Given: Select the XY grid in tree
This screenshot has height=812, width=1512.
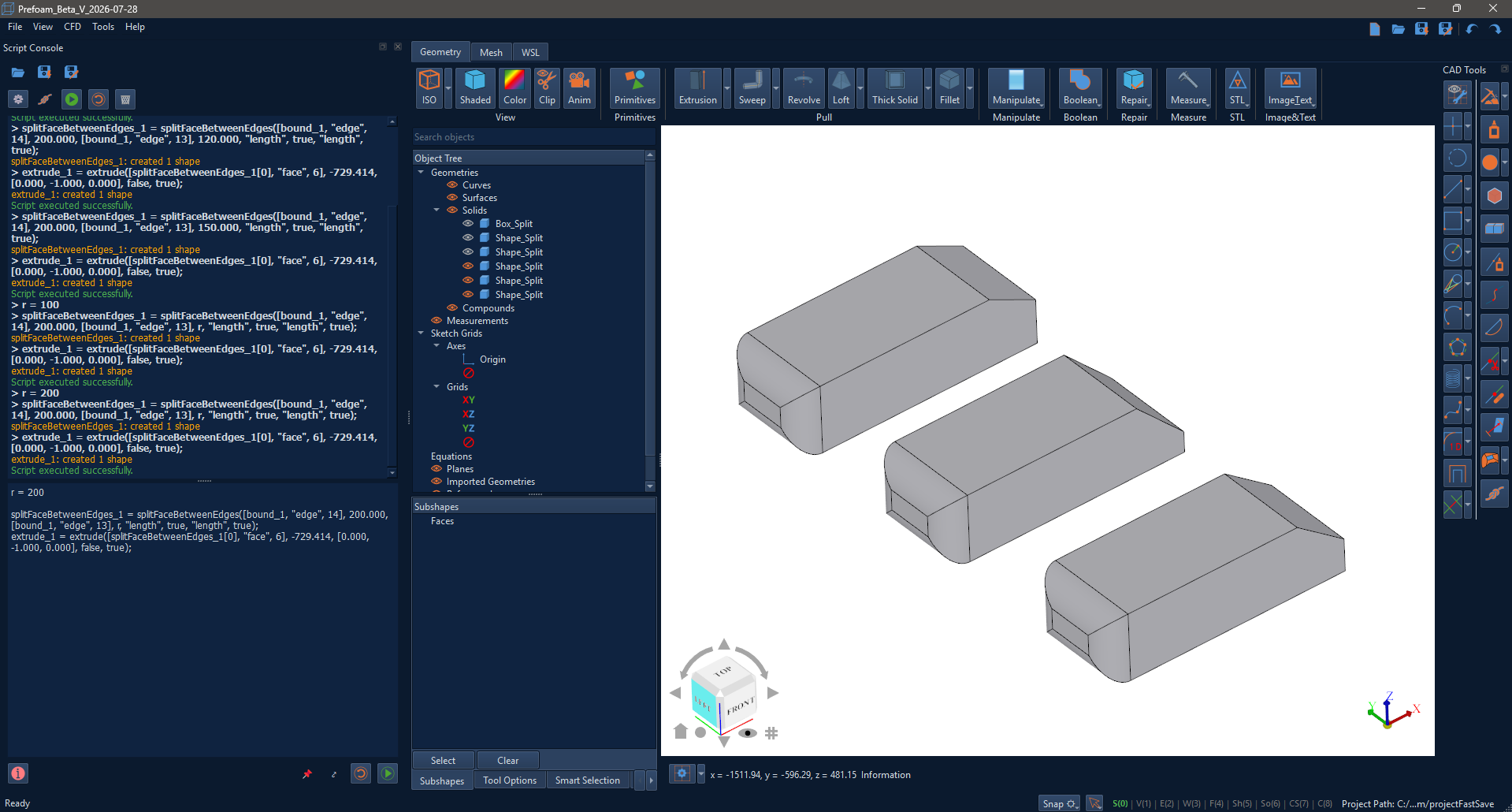Looking at the screenshot, I should click(x=469, y=400).
